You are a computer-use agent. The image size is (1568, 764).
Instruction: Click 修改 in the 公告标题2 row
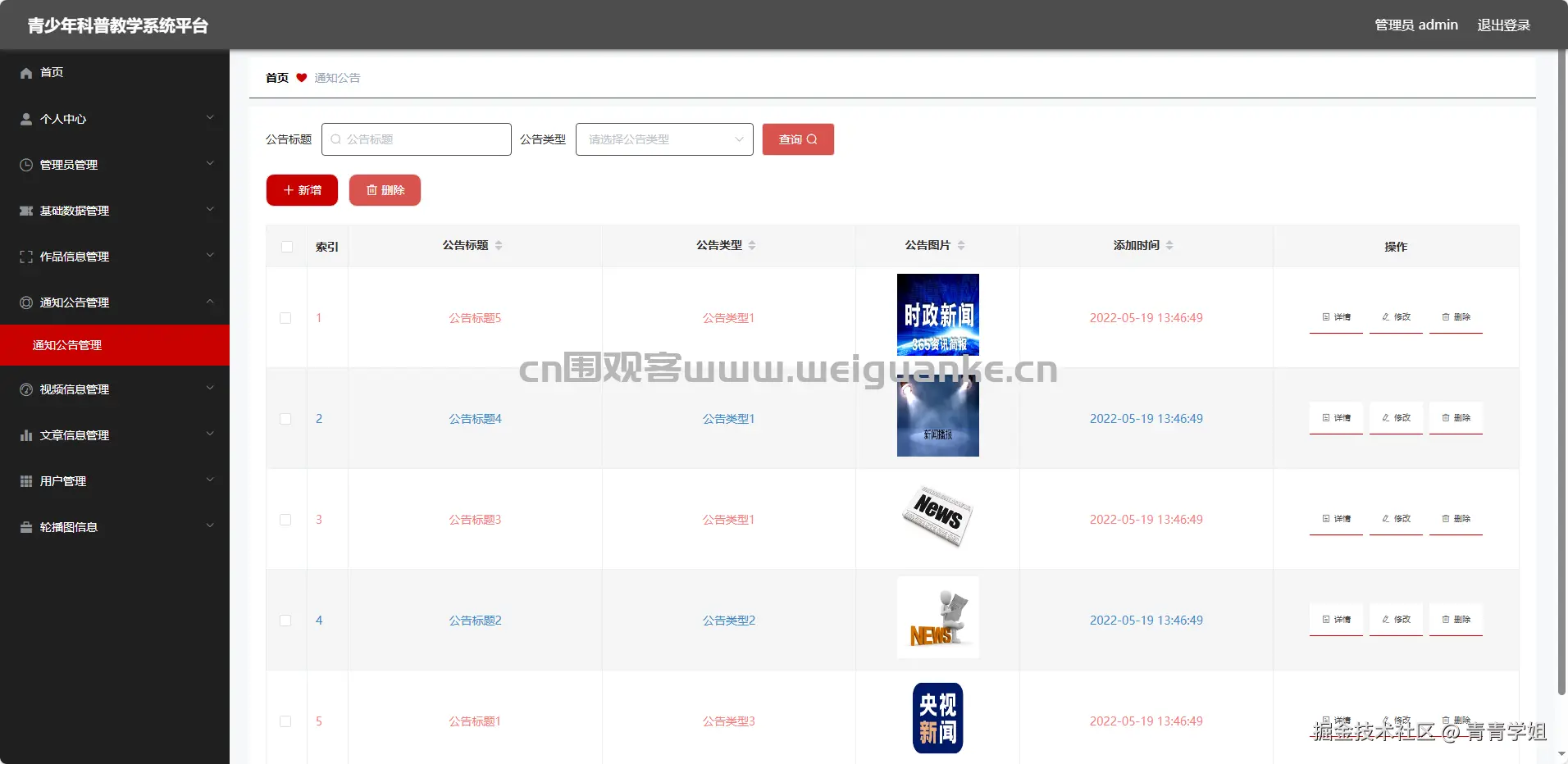click(x=1396, y=620)
